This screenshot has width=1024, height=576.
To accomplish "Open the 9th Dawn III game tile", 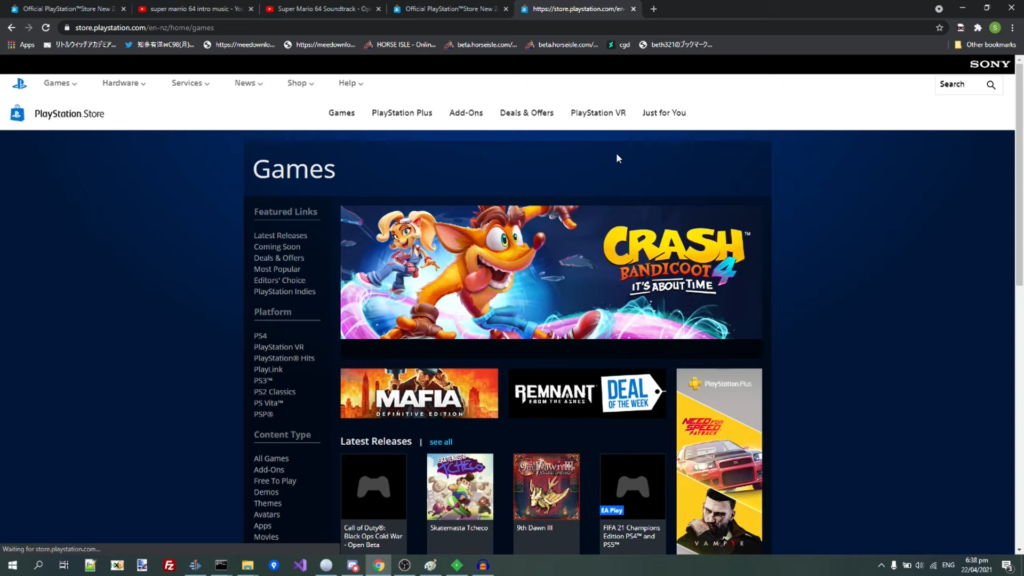I will (x=547, y=504).
